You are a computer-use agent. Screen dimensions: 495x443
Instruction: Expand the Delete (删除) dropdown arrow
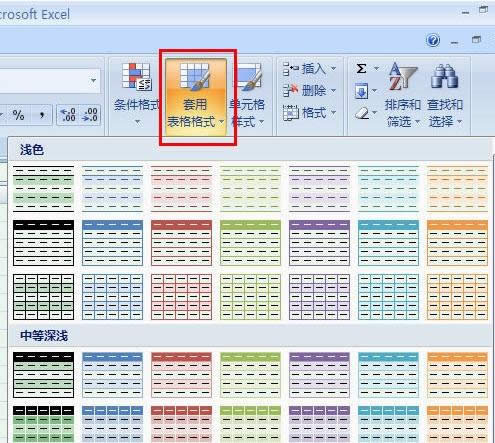click(x=333, y=91)
